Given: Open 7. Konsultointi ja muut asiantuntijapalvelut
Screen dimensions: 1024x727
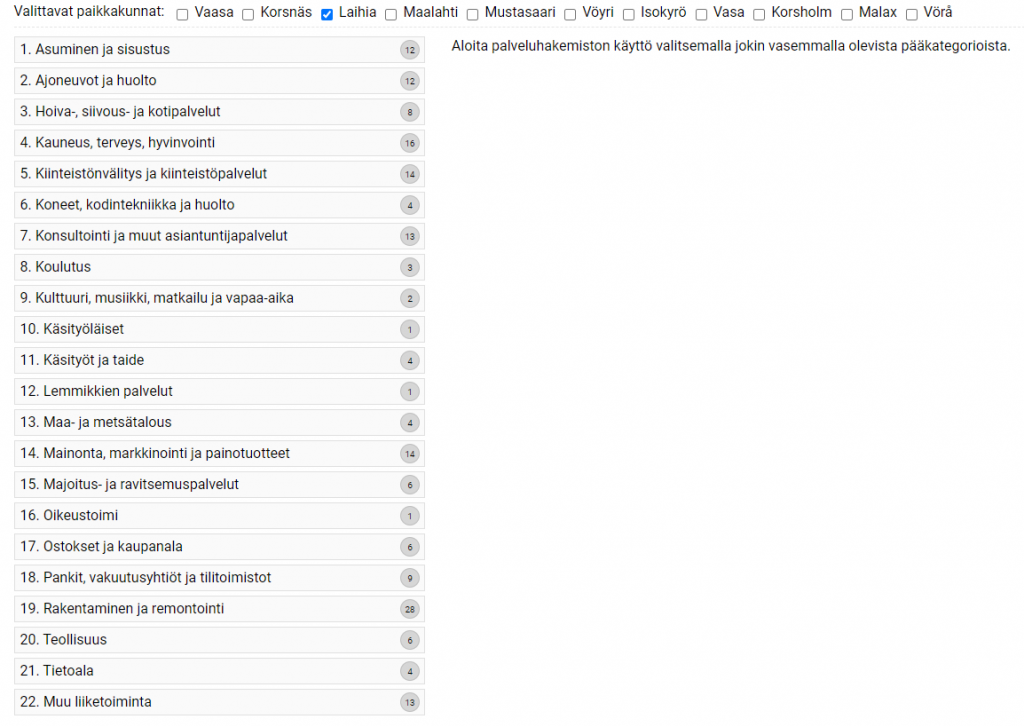Looking at the screenshot, I should [219, 236].
